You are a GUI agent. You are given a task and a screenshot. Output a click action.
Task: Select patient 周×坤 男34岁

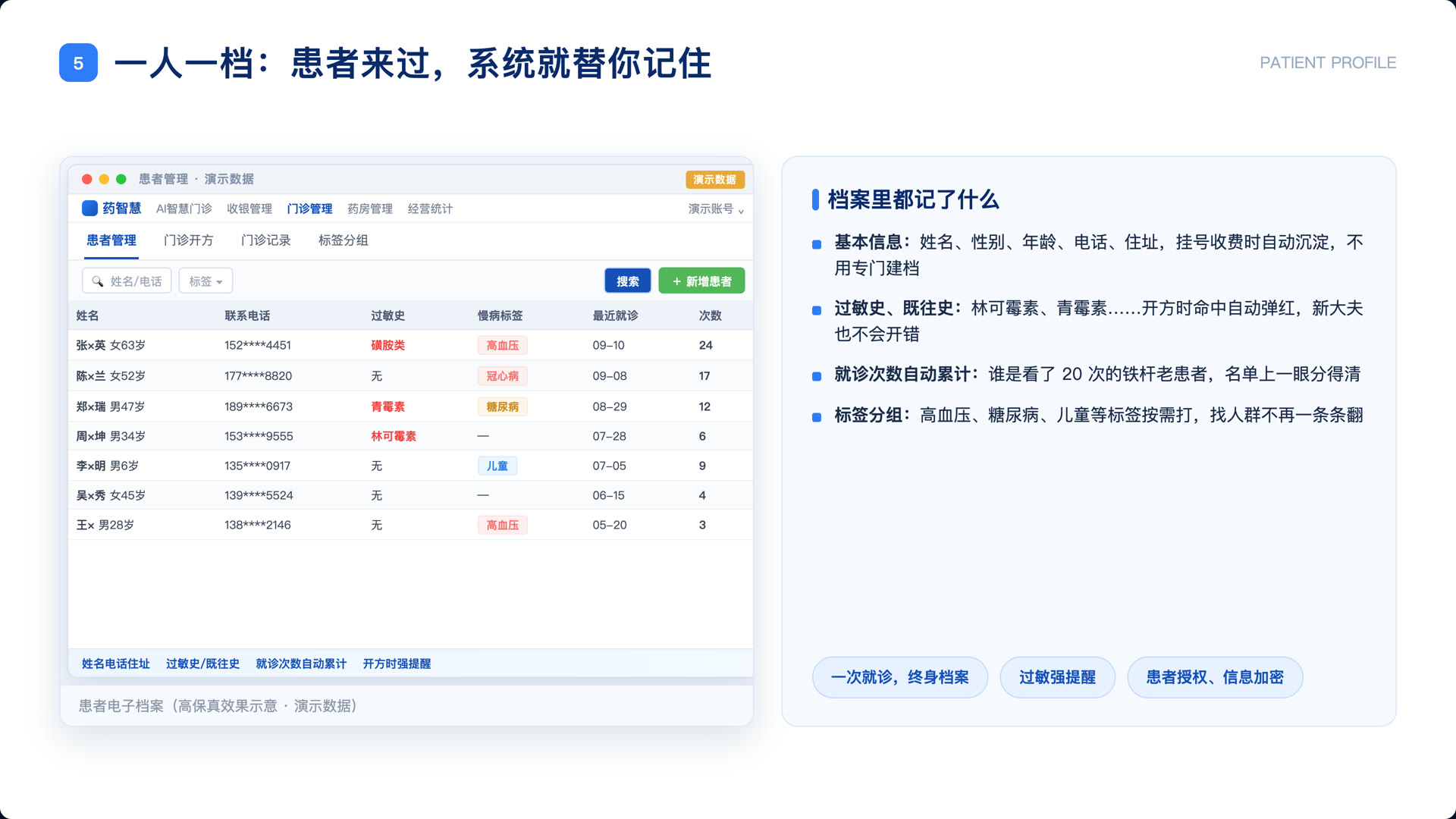pos(111,436)
